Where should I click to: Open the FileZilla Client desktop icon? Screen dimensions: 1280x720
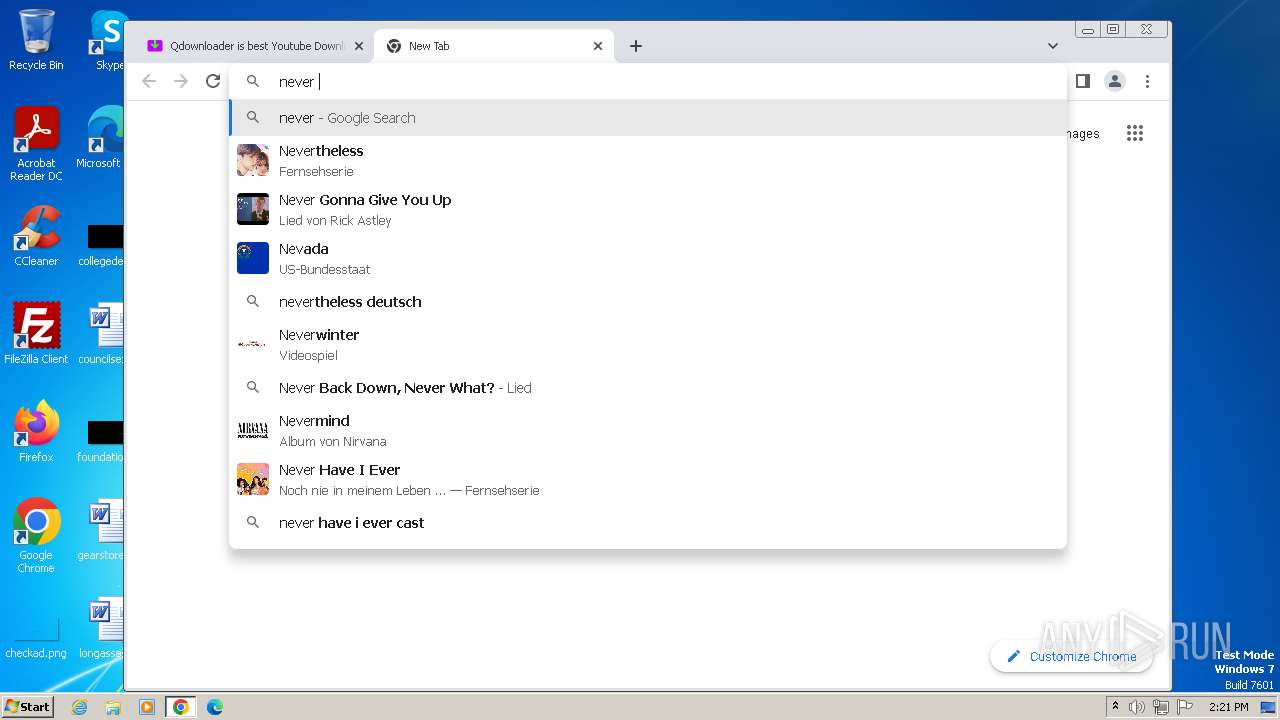tap(36, 334)
